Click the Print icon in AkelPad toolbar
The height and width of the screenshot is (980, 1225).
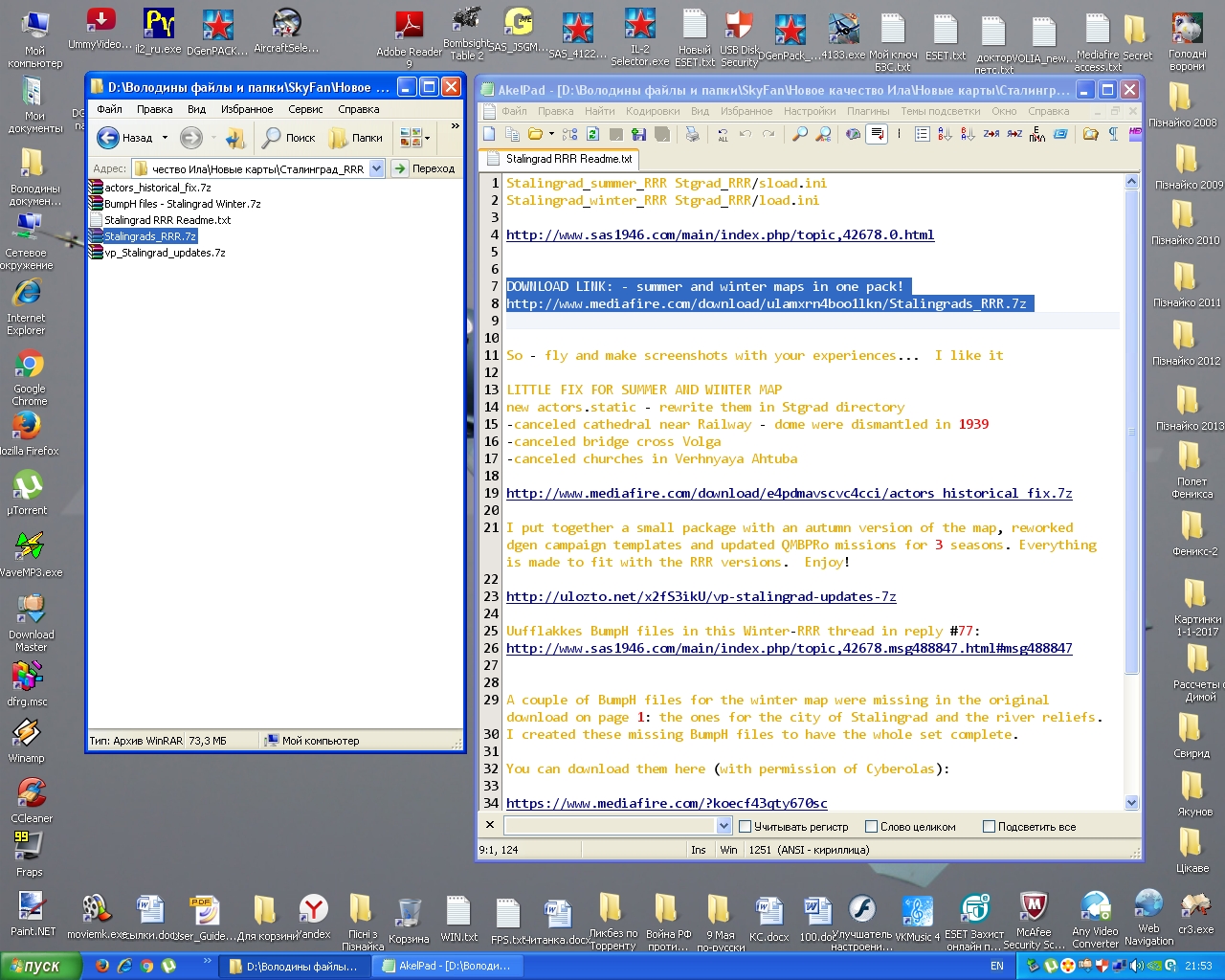692,134
